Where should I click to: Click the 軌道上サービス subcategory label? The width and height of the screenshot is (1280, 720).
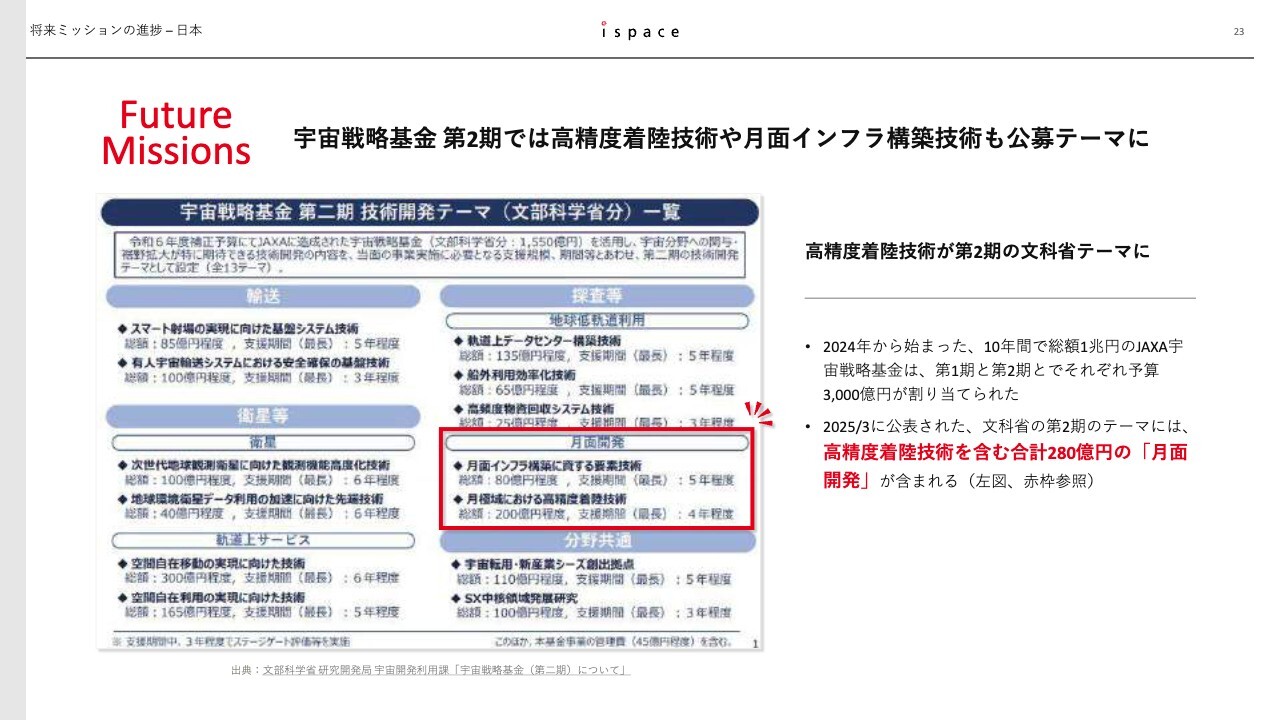coord(262,539)
